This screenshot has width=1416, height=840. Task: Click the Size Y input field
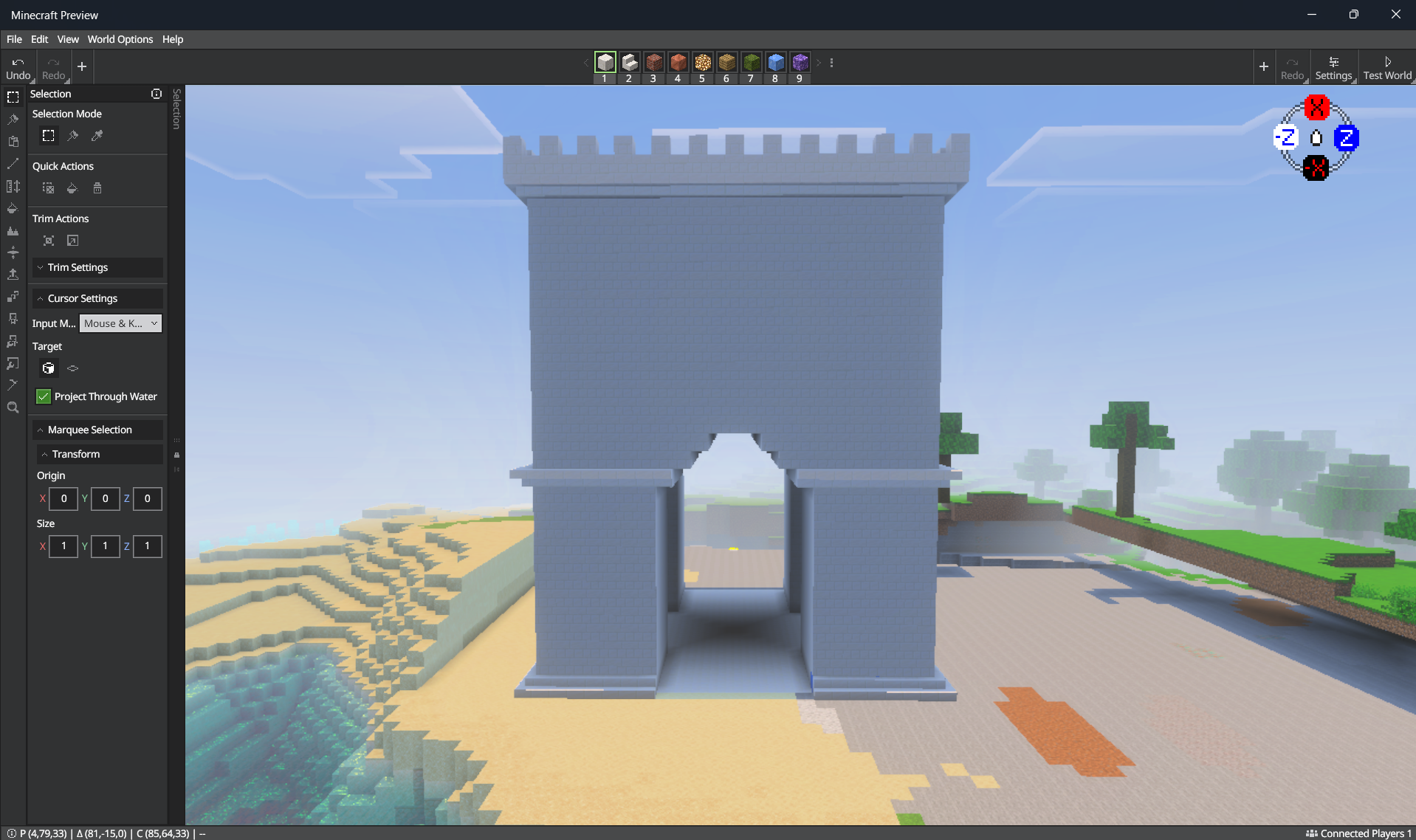[106, 546]
